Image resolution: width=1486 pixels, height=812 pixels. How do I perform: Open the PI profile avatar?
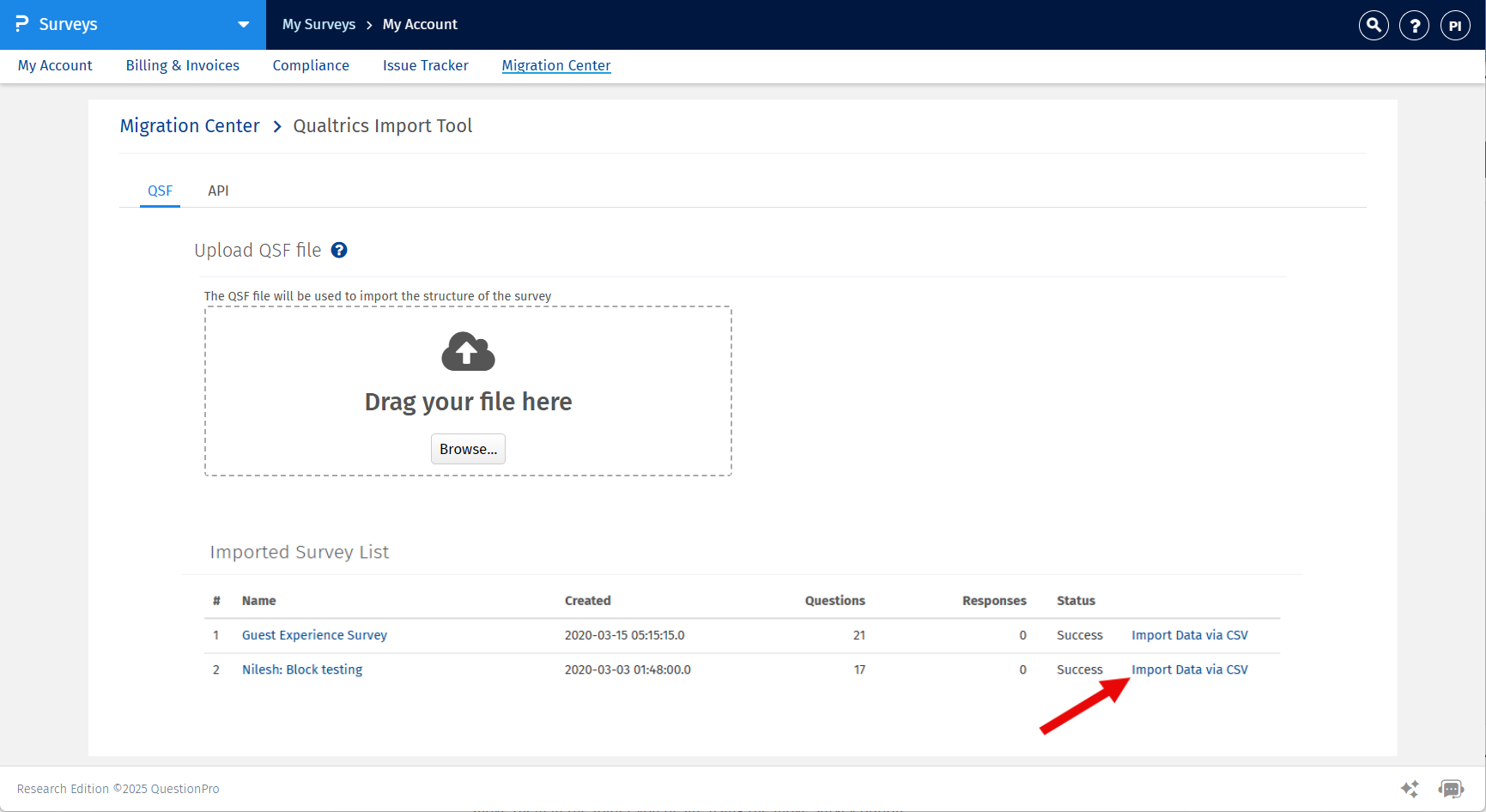(1455, 25)
